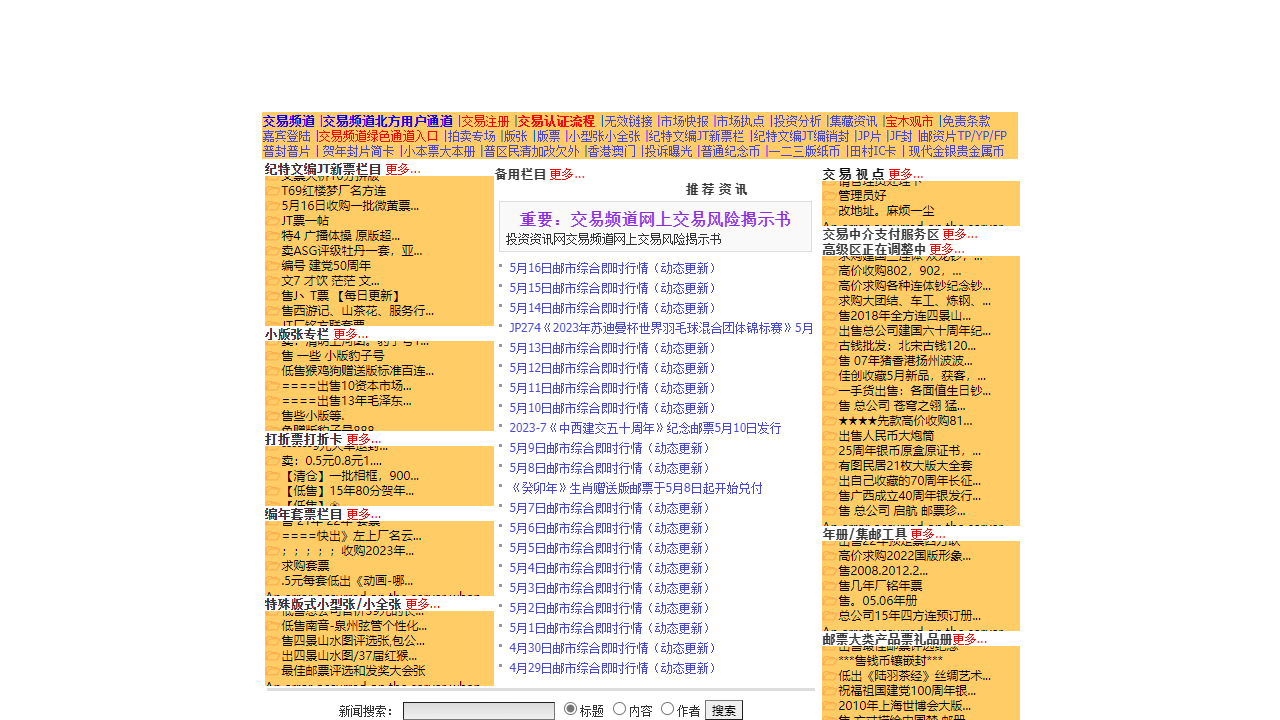Click folder icon next to 最佳邮票评选和发奖大会张
The image size is (1280, 720).
tap(272, 670)
